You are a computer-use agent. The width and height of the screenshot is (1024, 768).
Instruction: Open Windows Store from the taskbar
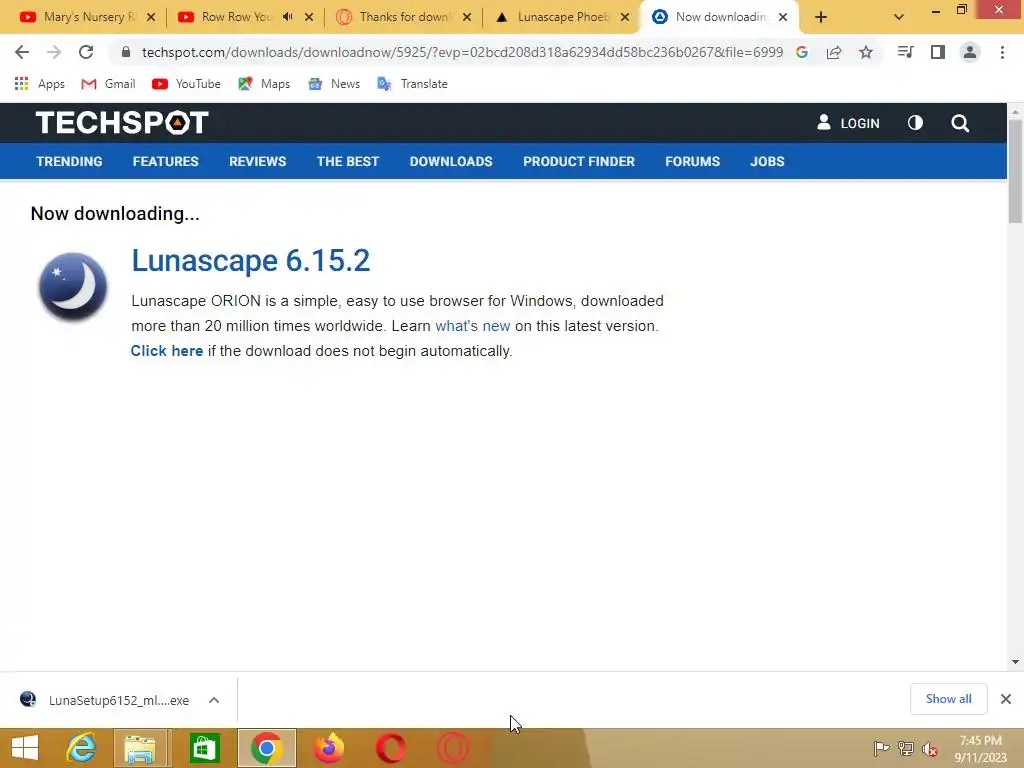click(x=204, y=748)
